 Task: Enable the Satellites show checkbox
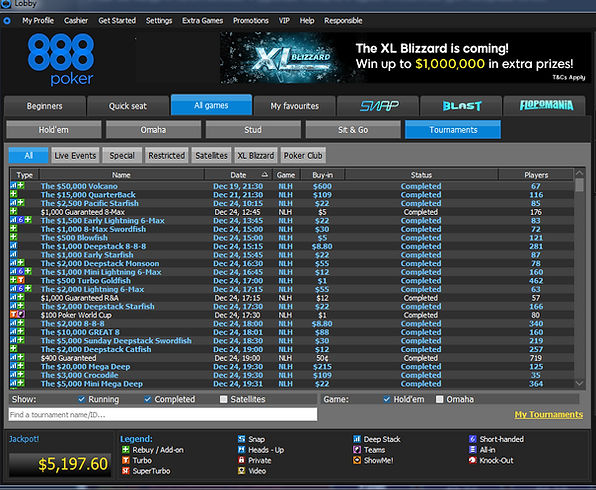[x=224, y=399]
